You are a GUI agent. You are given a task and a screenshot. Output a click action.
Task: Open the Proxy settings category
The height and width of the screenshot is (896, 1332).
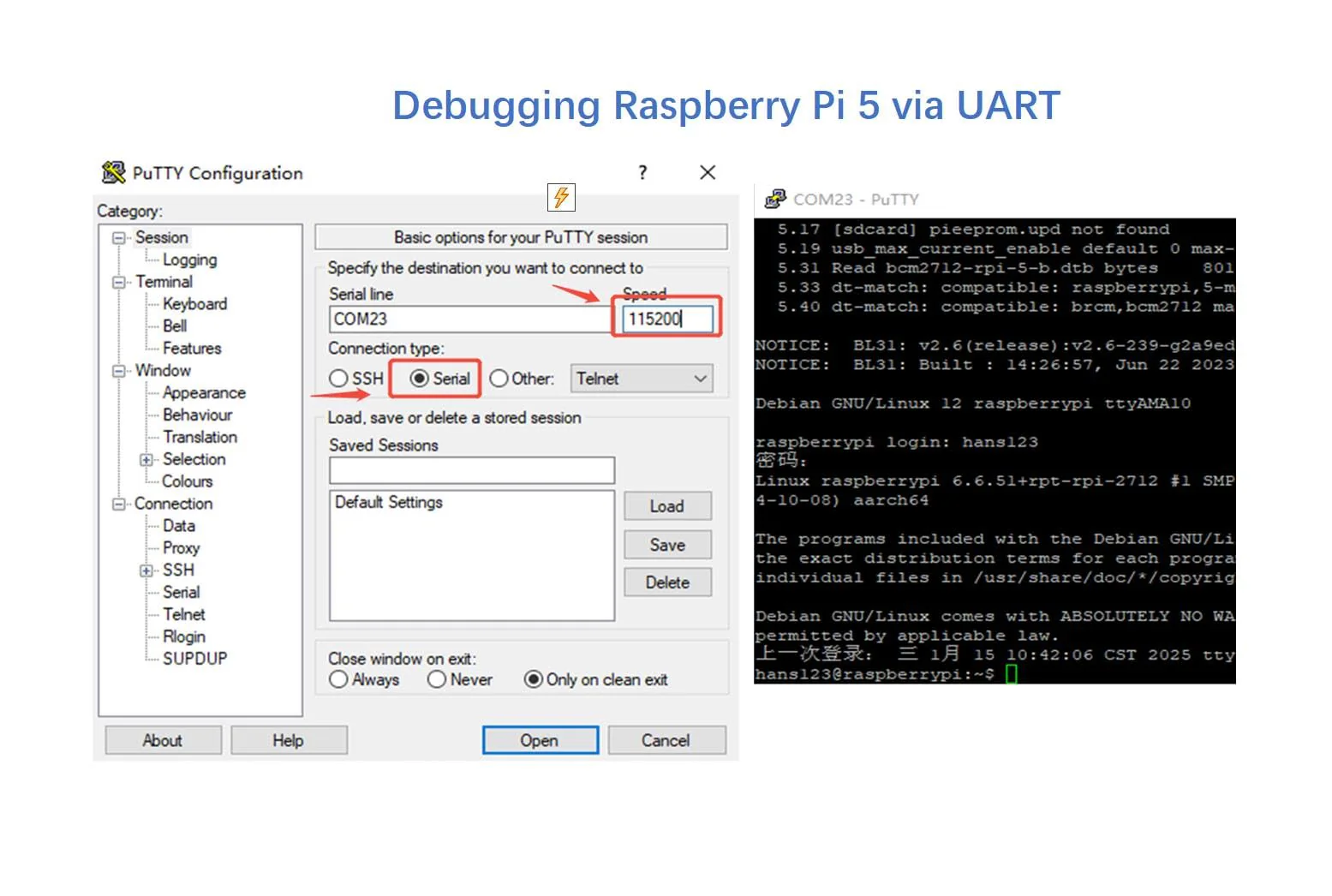pos(181,548)
